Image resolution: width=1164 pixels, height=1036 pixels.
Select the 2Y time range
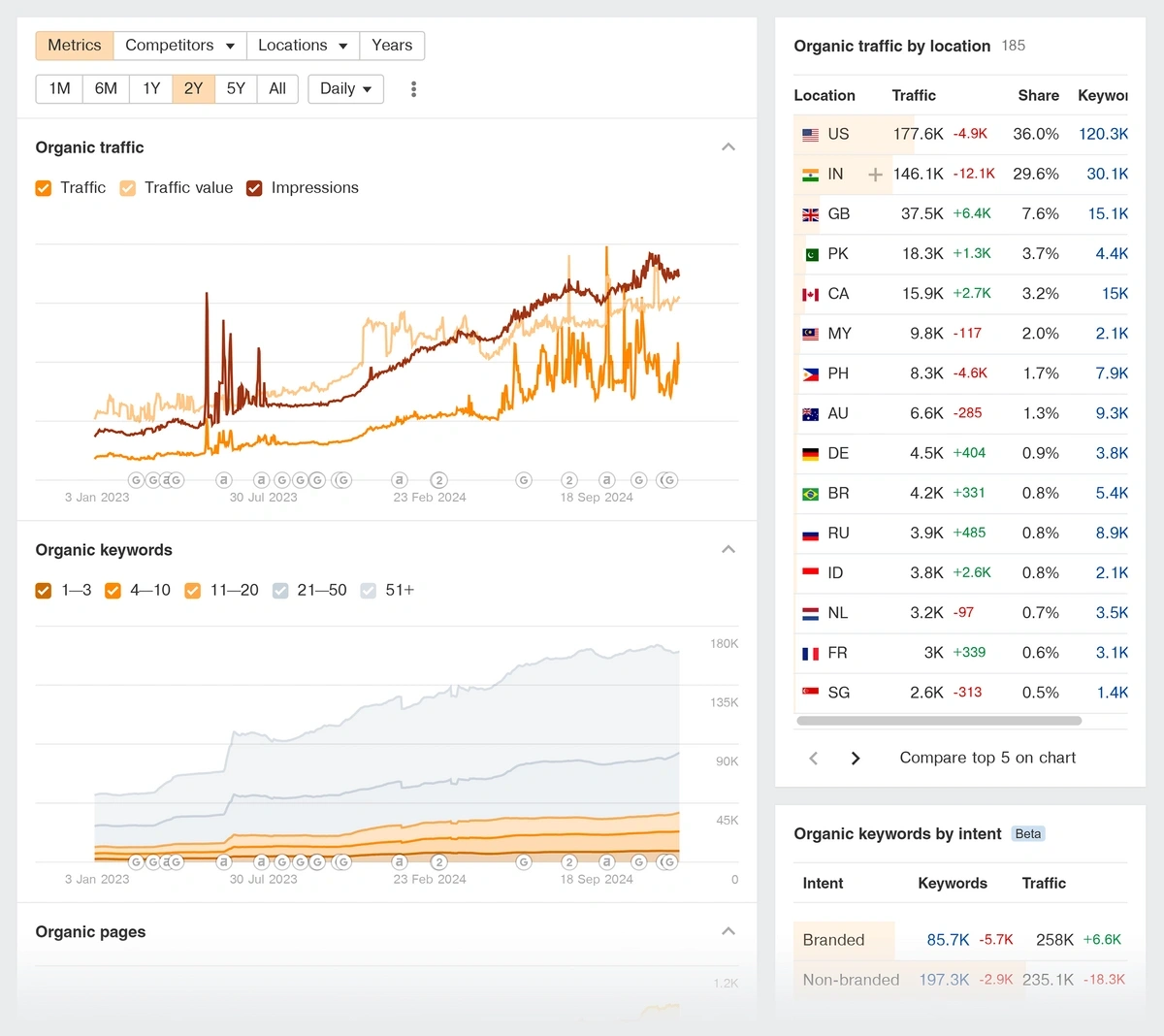[194, 89]
